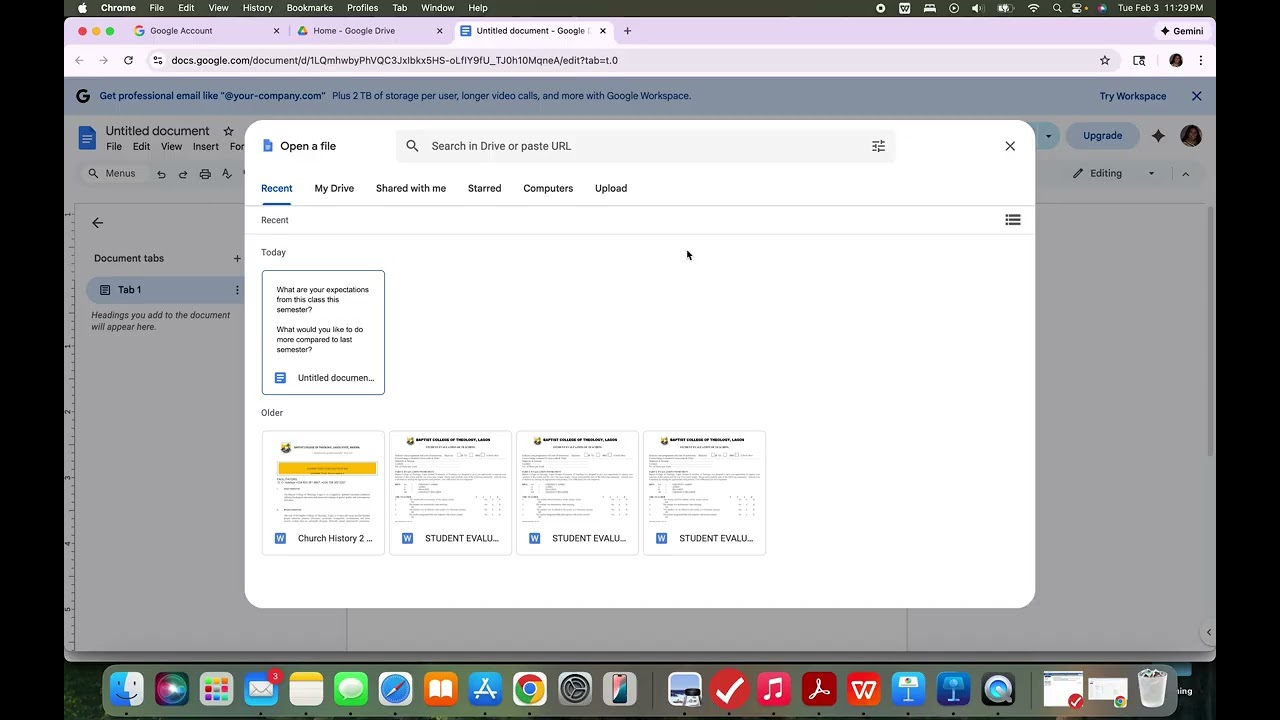Open the search filter options in dialog

[878, 146]
